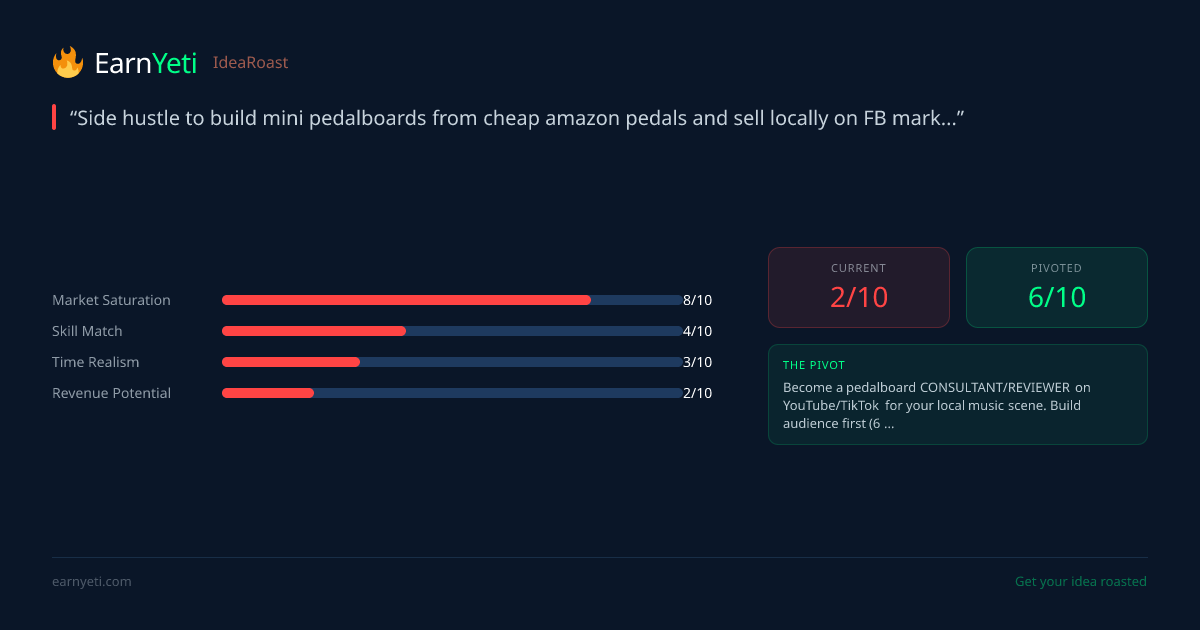The height and width of the screenshot is (630, 1200).
Task: Click the 8/10 saturation score
Action: pos(697,300)
